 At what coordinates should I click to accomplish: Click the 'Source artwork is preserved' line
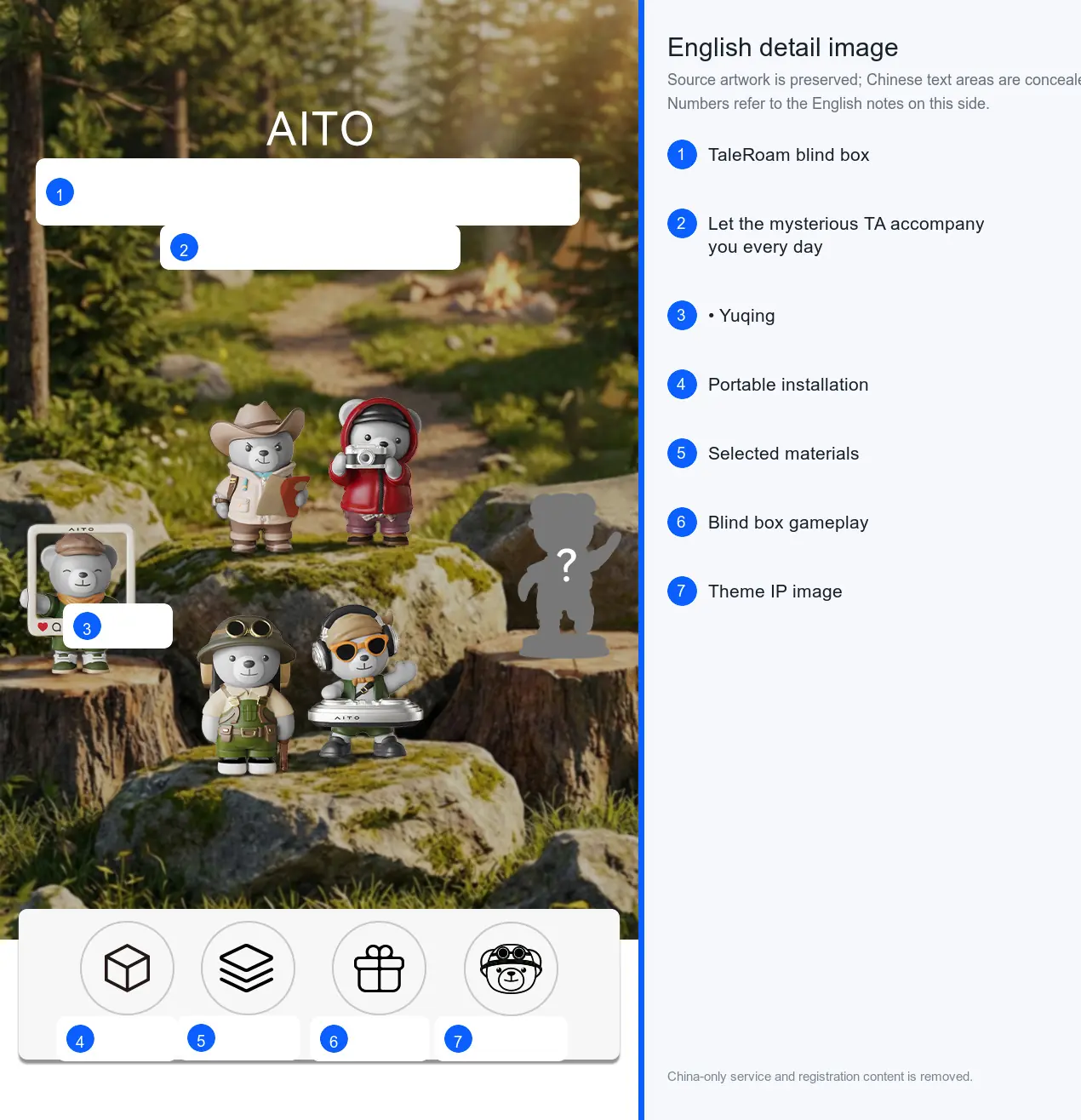pos(874,80)
